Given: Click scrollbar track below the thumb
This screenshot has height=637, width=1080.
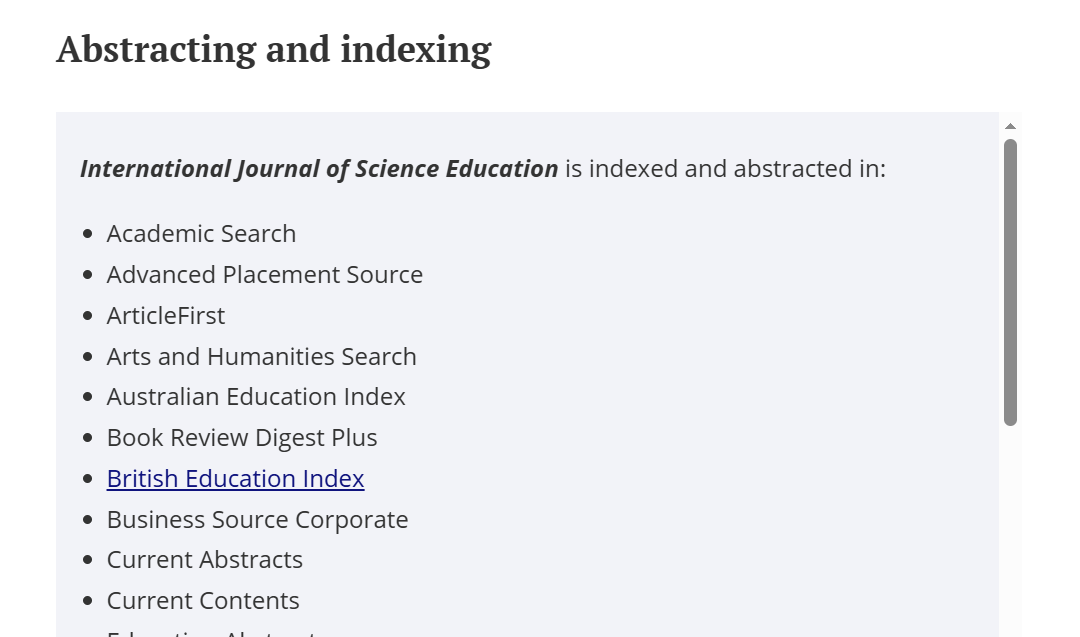Looking at the screenshot, I should pos(1010,530).
